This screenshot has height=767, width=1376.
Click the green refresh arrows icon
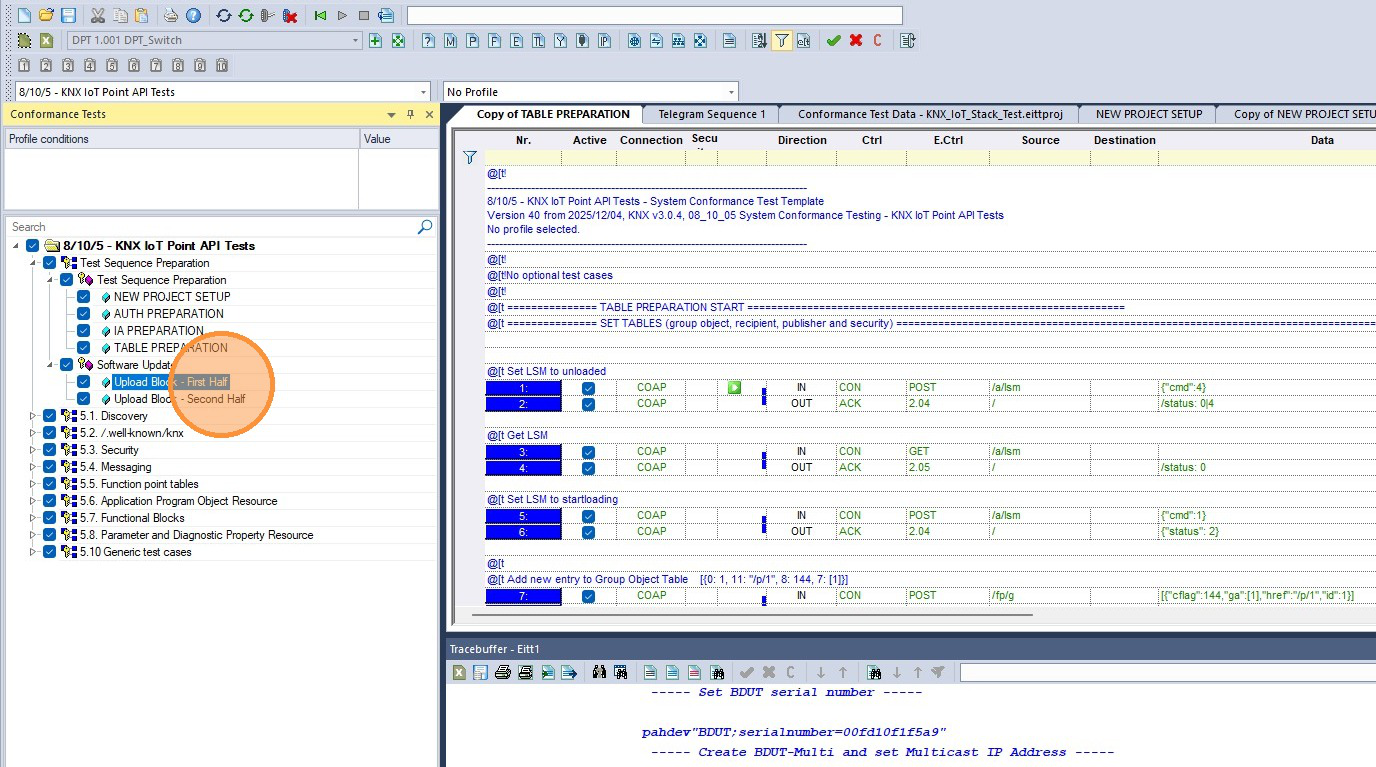[x=245, y=16]
